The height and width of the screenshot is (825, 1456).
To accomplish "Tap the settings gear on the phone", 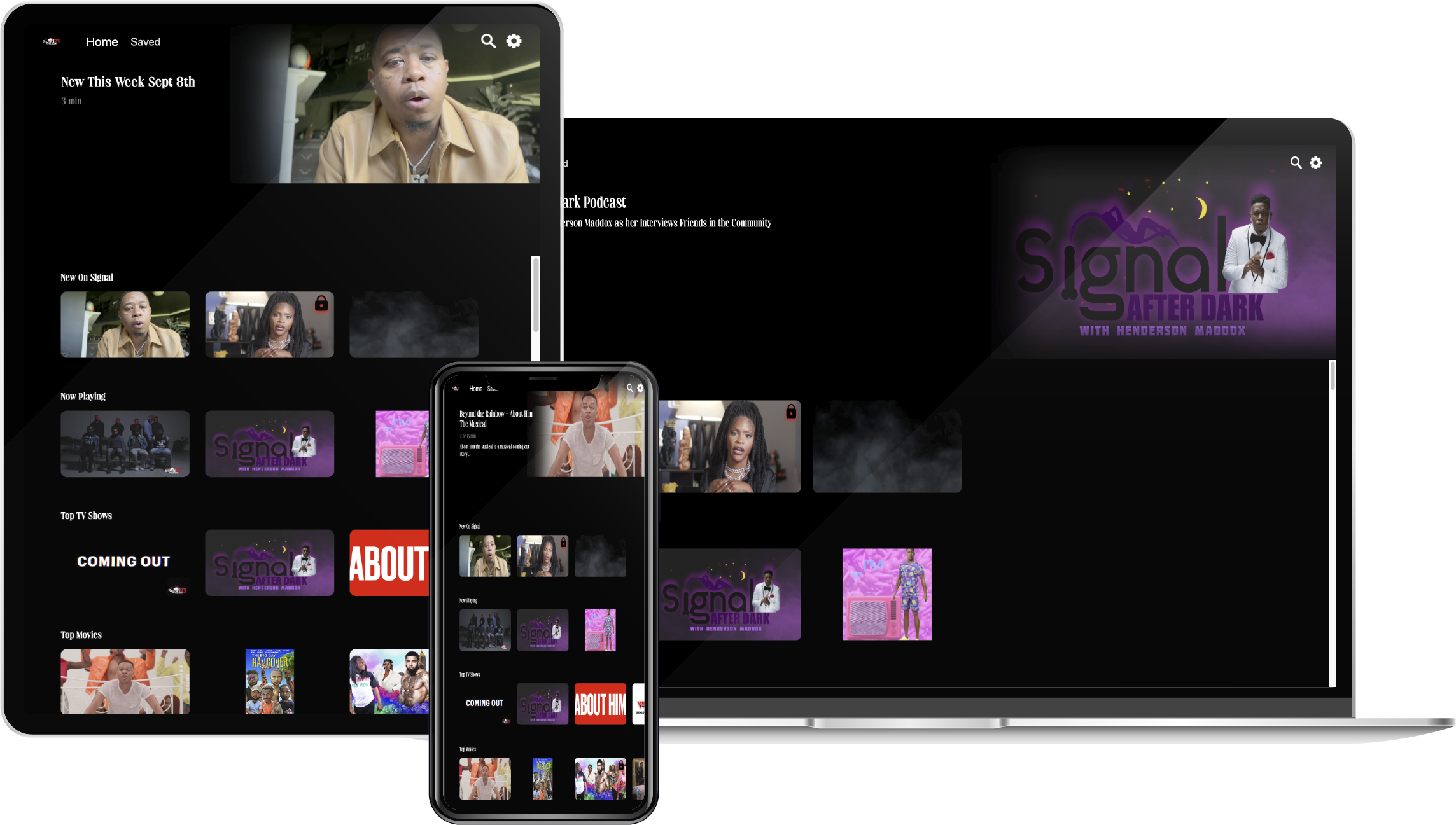I will point(640,388).
